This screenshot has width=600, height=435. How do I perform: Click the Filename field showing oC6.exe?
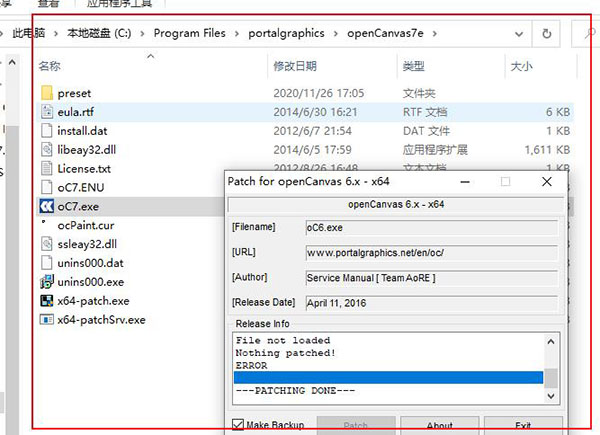tap(430, 227)
